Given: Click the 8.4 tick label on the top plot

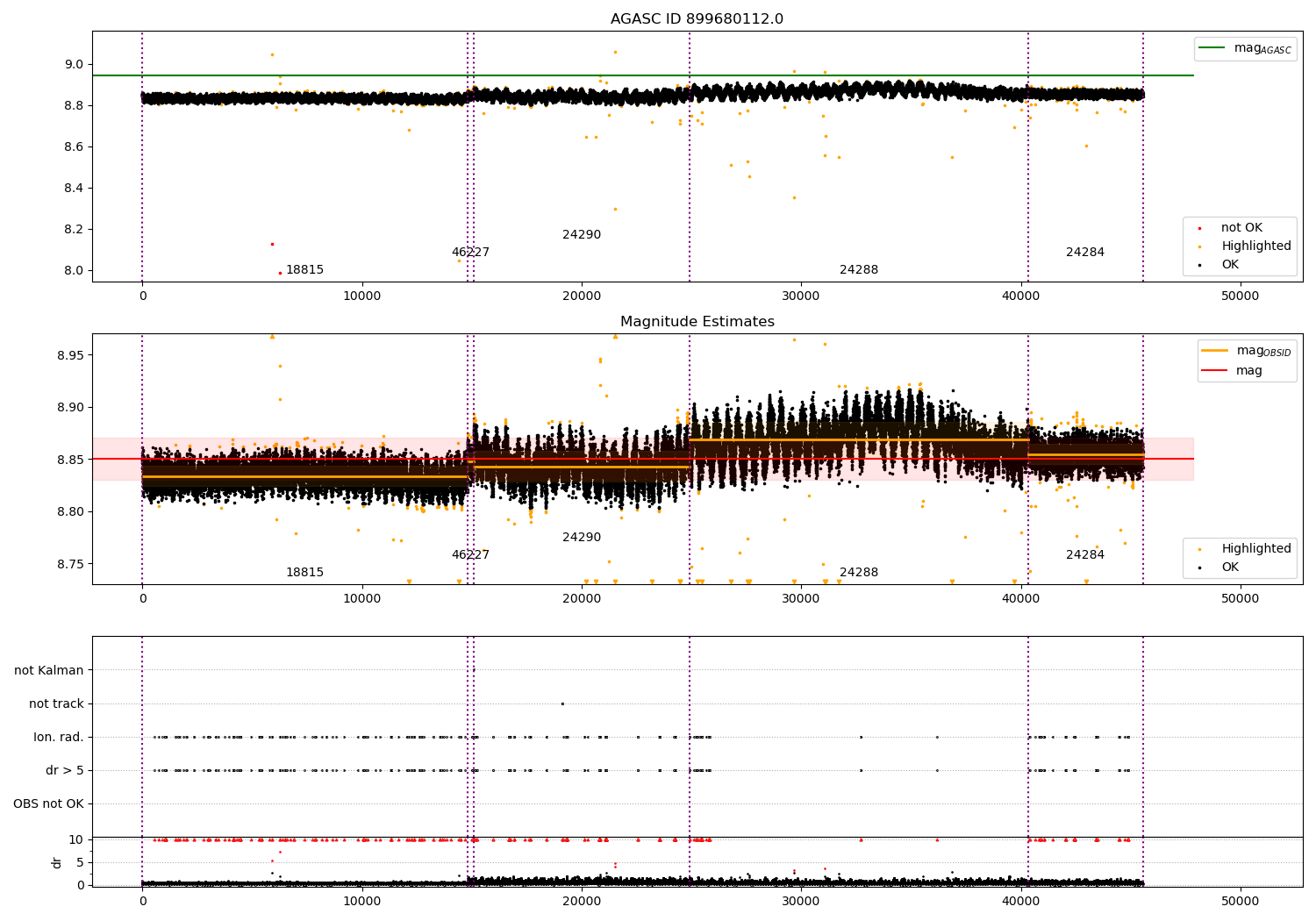Looking at the screenshot, I should pyautogui.click(x=74, y=188).
